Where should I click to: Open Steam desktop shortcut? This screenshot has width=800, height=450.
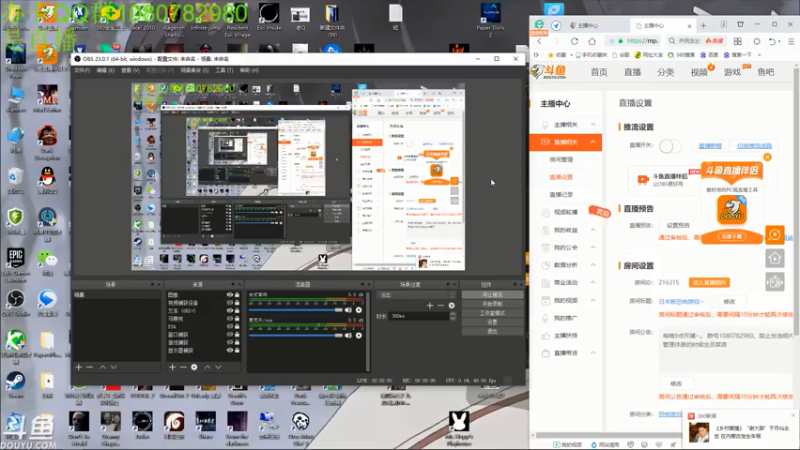click(x=15, y=384)
